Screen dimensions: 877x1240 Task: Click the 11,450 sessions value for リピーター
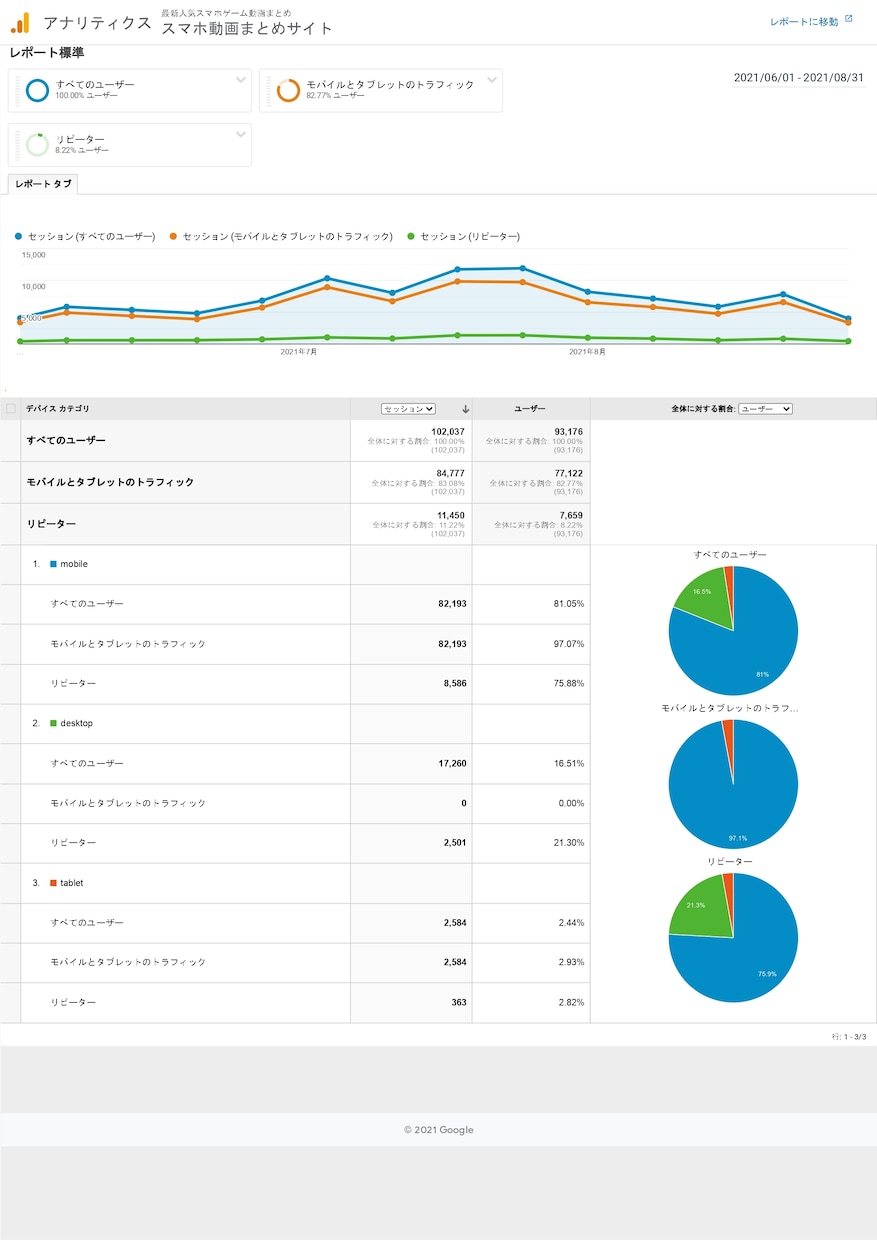[x=451, y=515]
